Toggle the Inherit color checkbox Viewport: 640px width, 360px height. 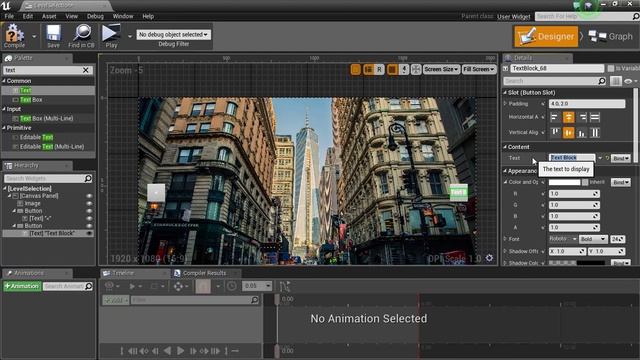[585, 182]
